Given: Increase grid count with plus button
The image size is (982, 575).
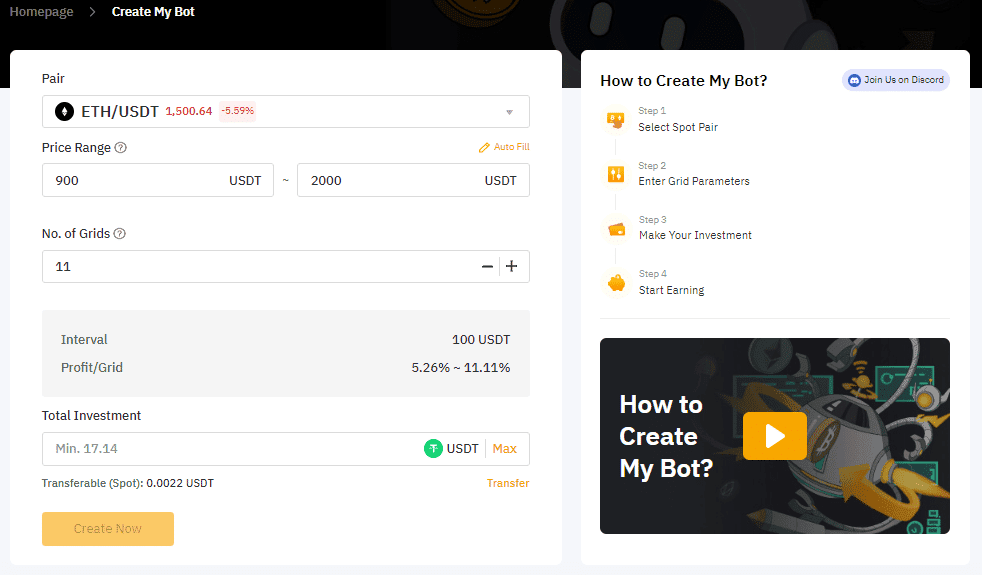Looking at the screenshot, I should (512, 266).
